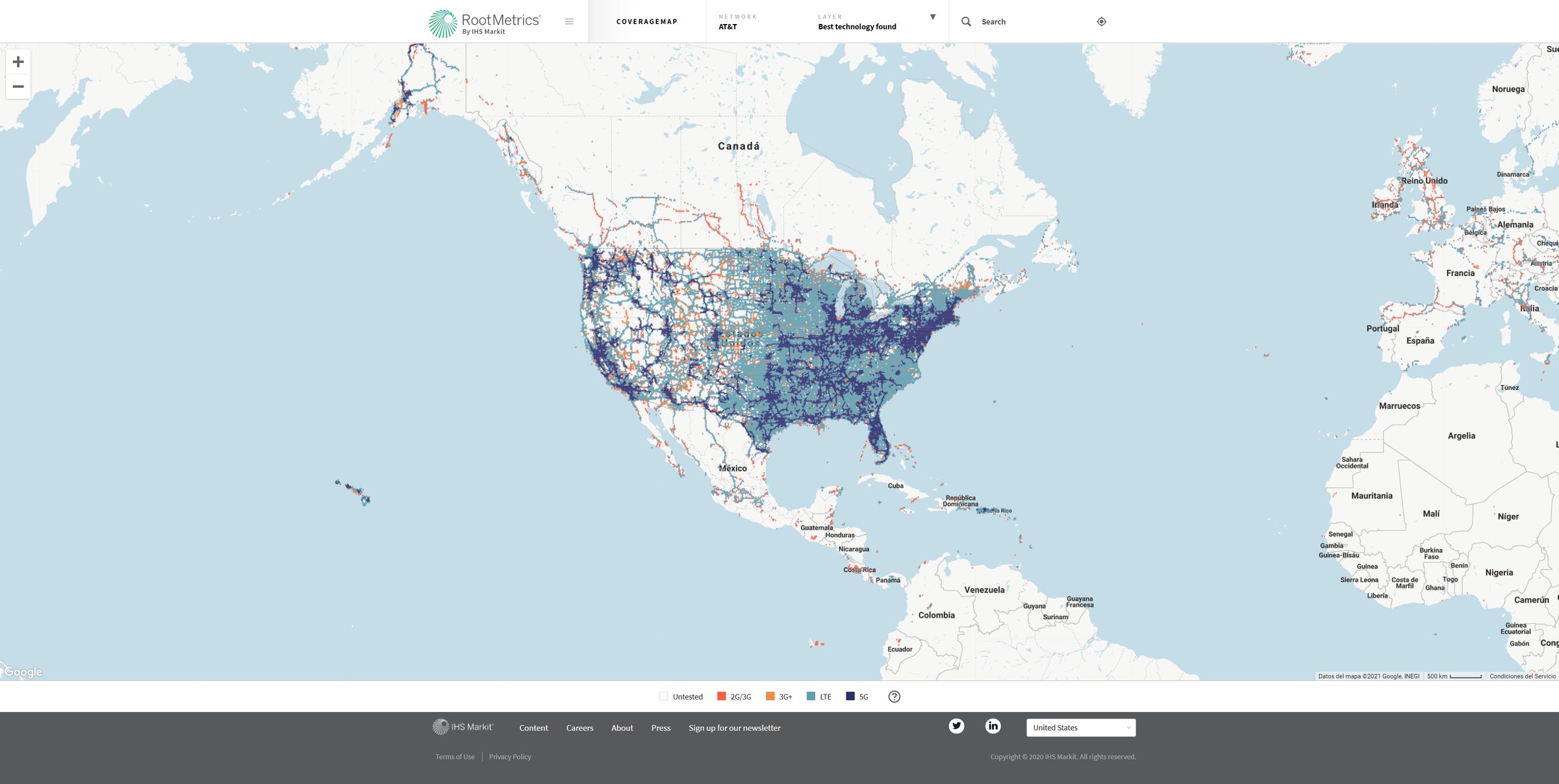Viewport: 1559px width, 784px height.
Task: Visit IHS Markit LinkedIn page
Action: click(993, 726)
